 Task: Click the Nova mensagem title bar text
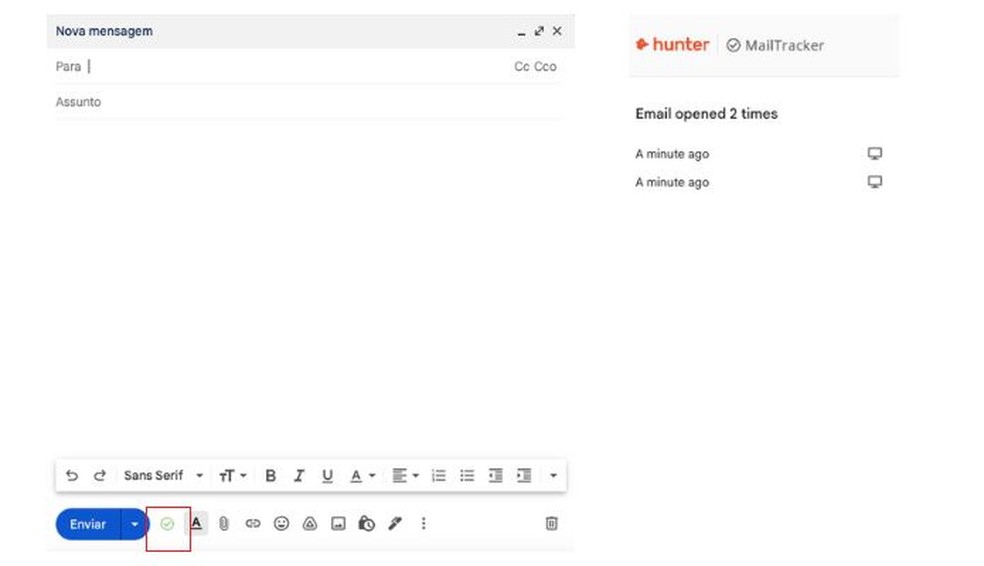pyautogui.click(x=104, y=31)
